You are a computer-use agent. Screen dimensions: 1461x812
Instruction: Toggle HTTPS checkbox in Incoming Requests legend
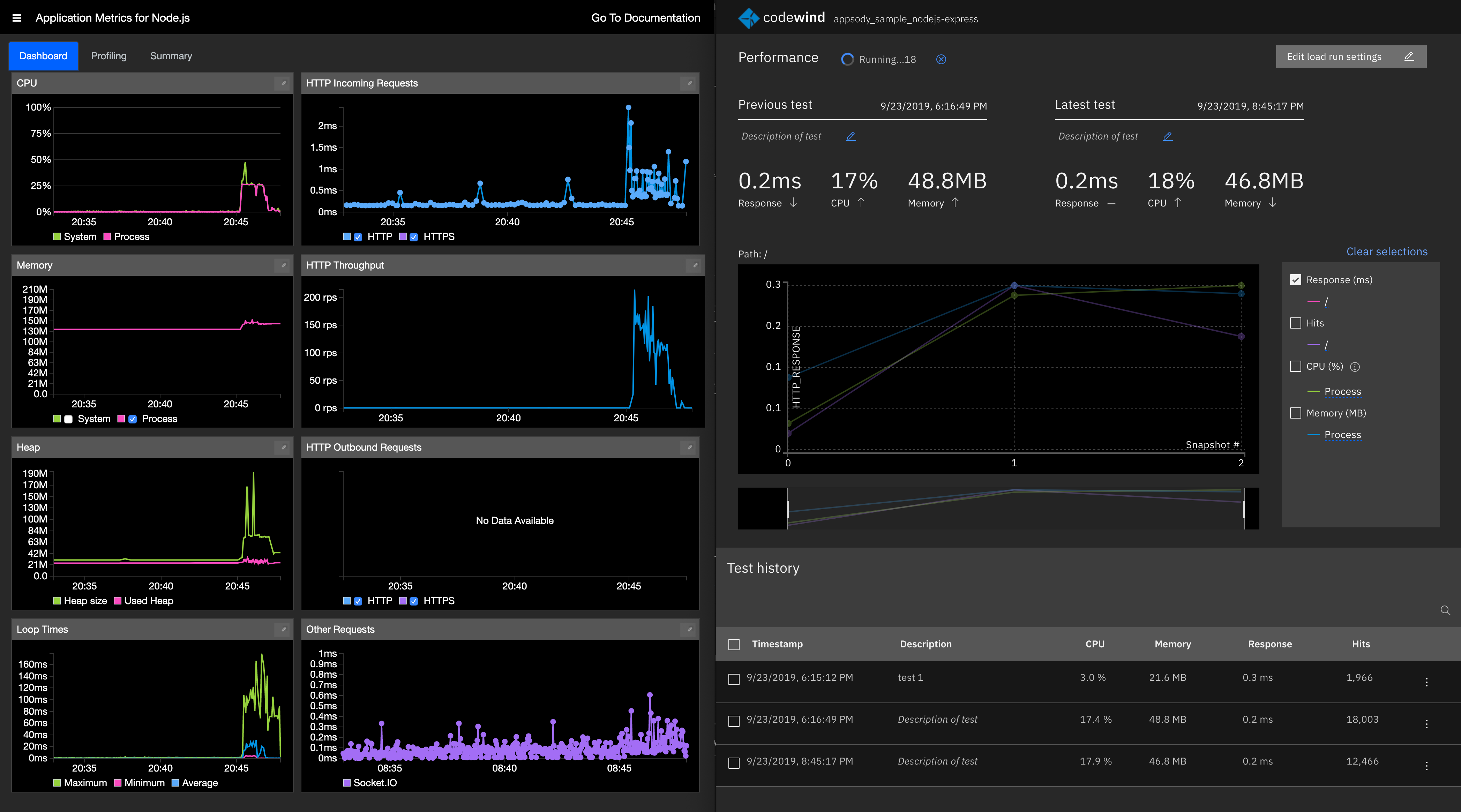[414, 237]
